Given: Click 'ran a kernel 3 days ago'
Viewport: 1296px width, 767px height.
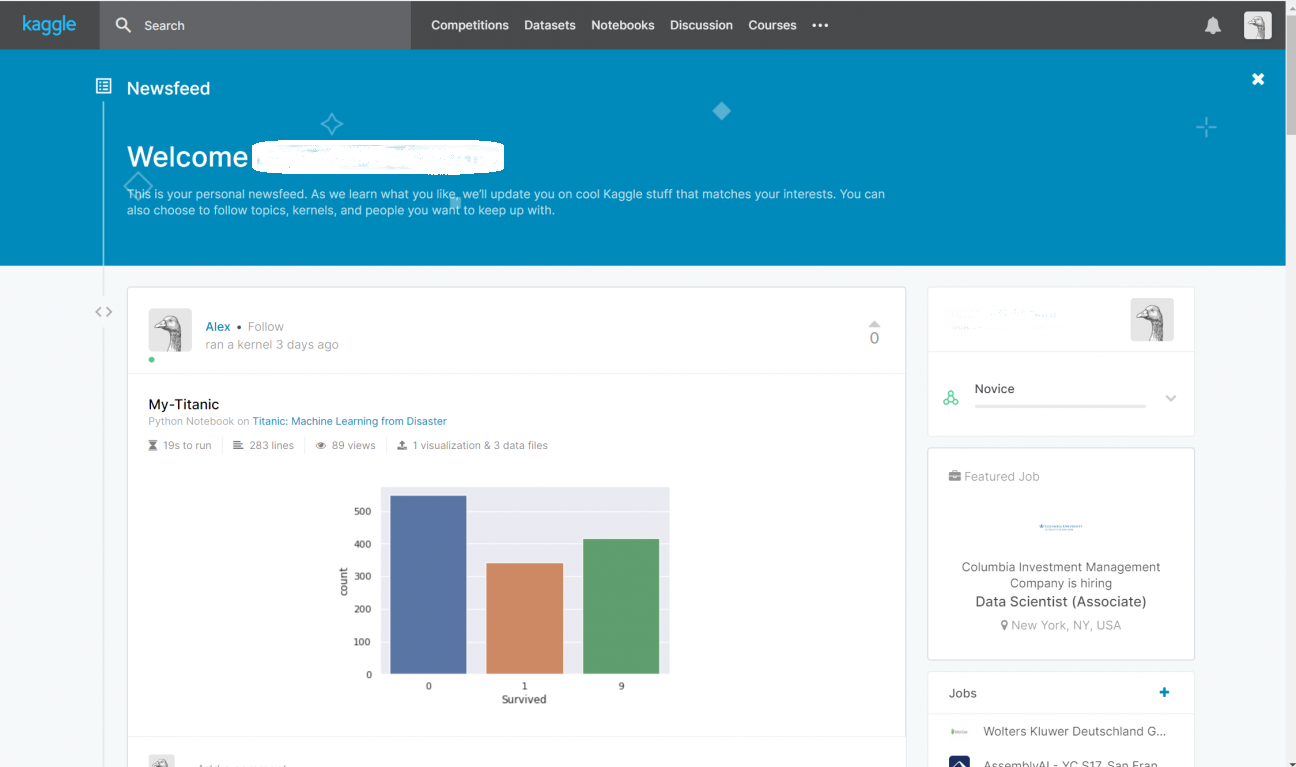Looking at the screenshot, I should 272,344.
